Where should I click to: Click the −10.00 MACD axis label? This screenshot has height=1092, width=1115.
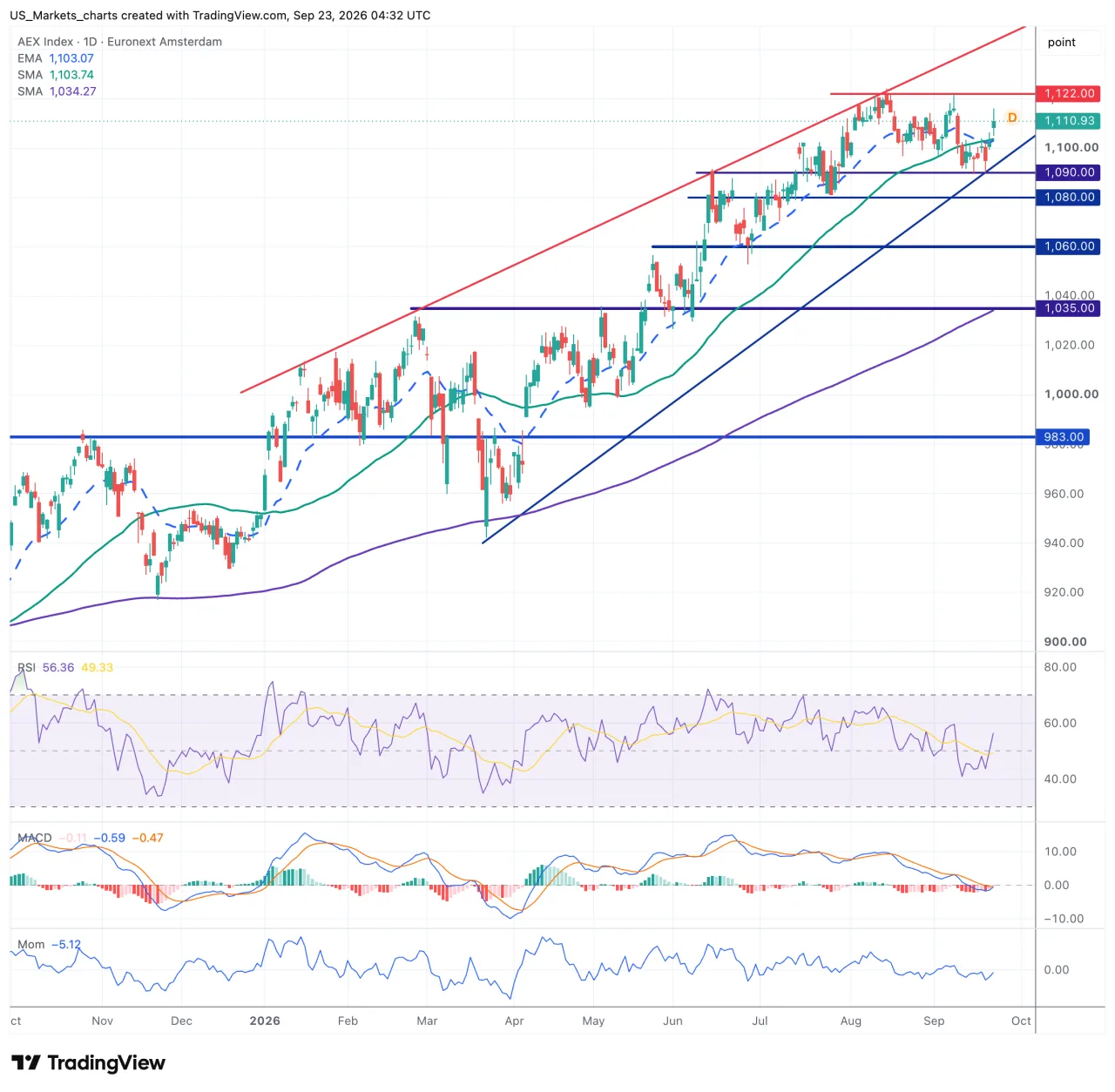coord(1064,919)
